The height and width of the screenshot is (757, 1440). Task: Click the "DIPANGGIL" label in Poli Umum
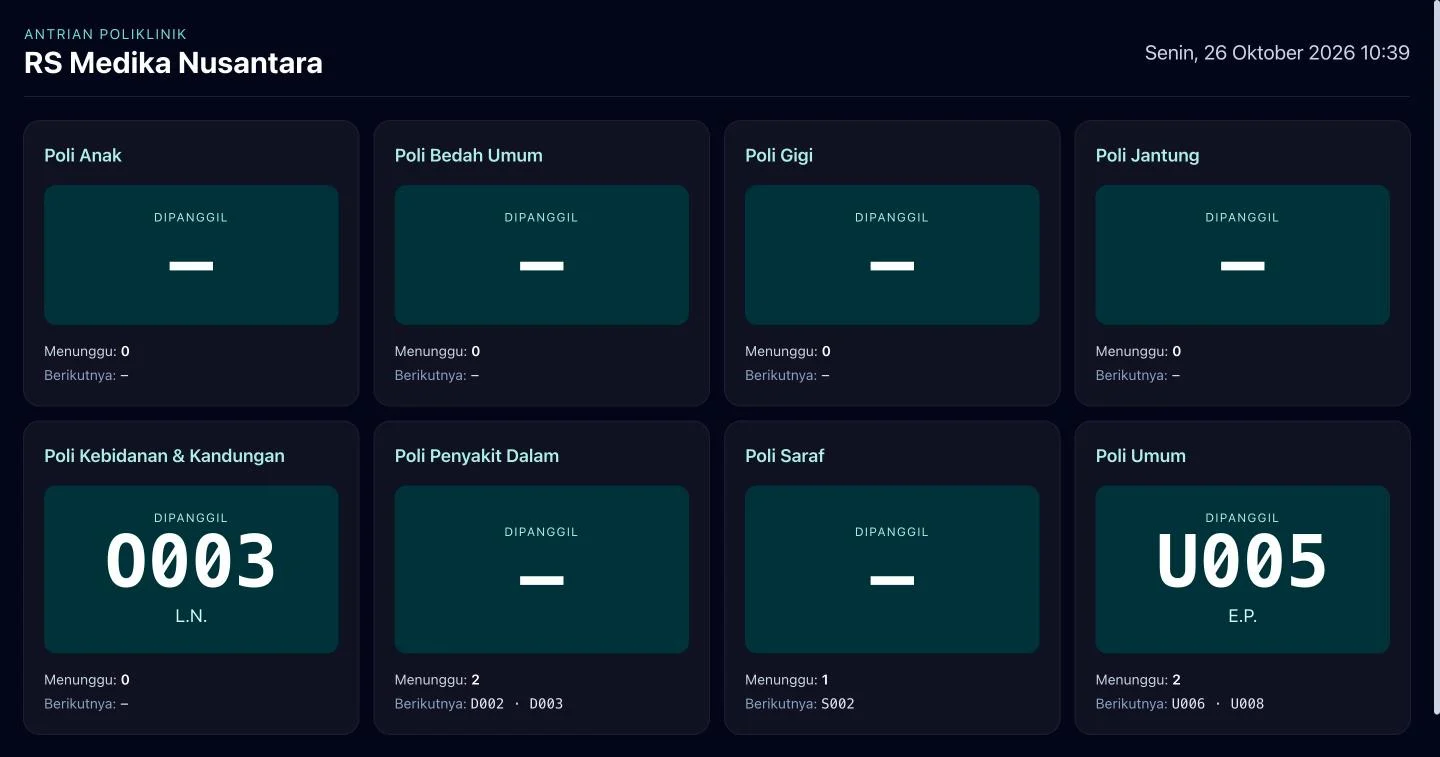coord(1242,518)
